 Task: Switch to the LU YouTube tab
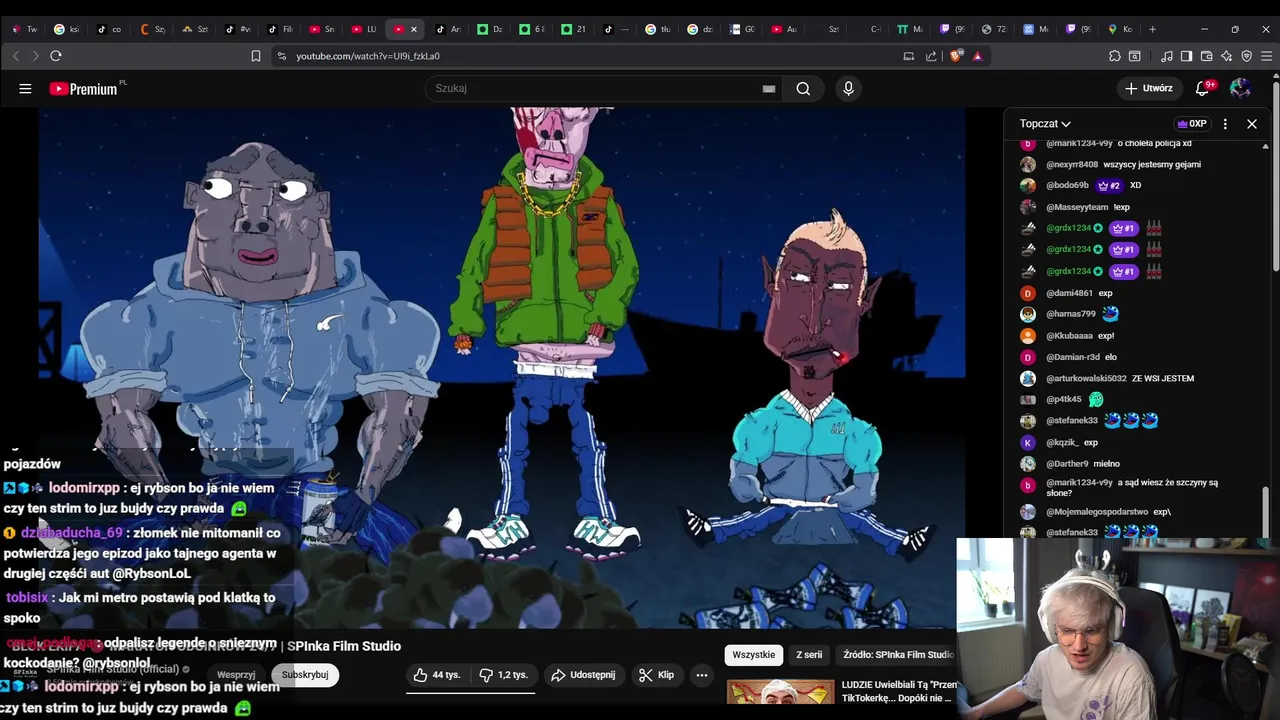click(x=364, y=29)
